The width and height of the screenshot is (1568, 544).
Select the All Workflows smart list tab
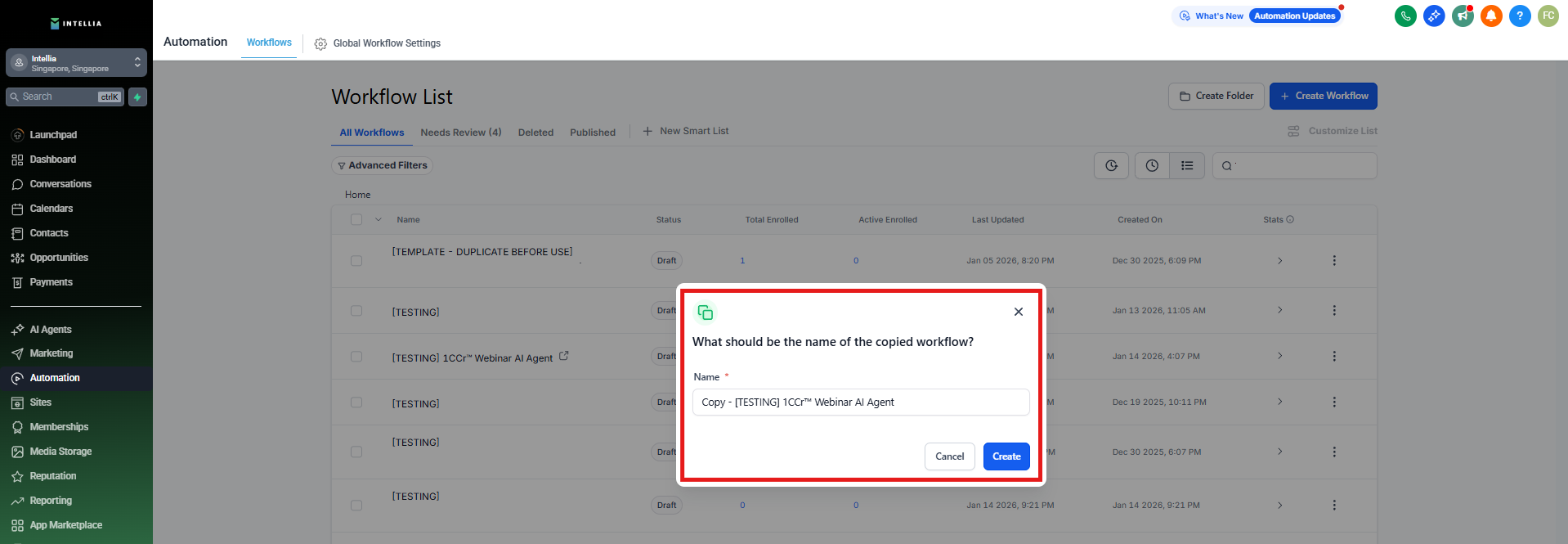(371, 133)
